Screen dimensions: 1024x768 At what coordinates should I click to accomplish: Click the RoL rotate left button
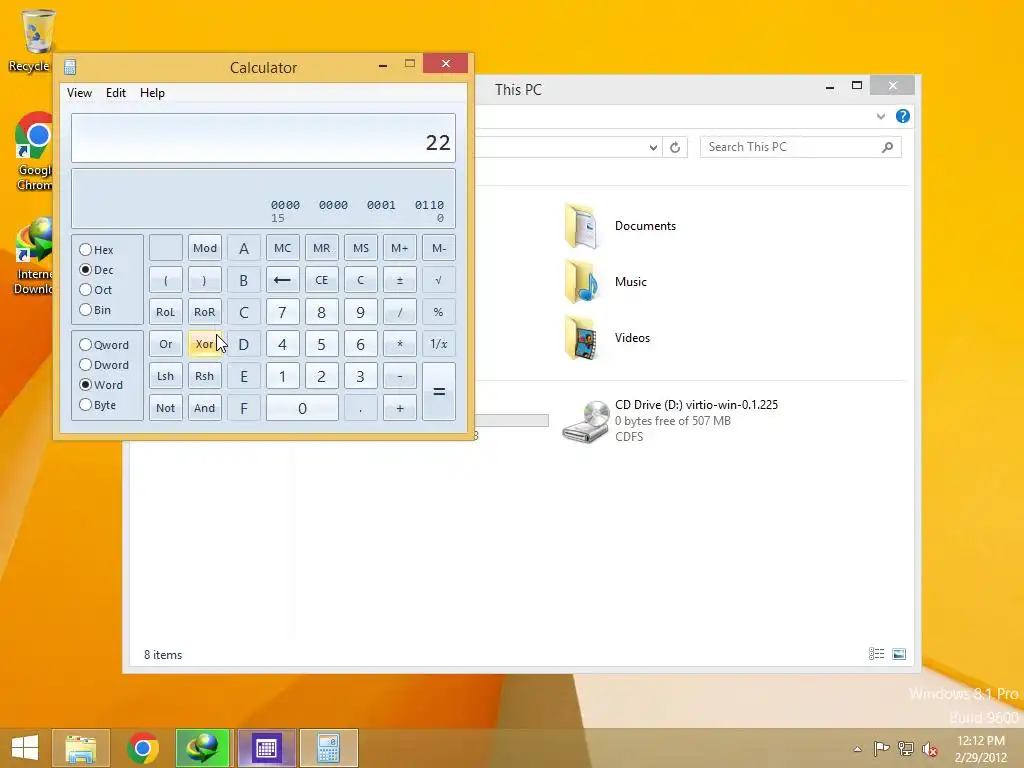point(165,312)
